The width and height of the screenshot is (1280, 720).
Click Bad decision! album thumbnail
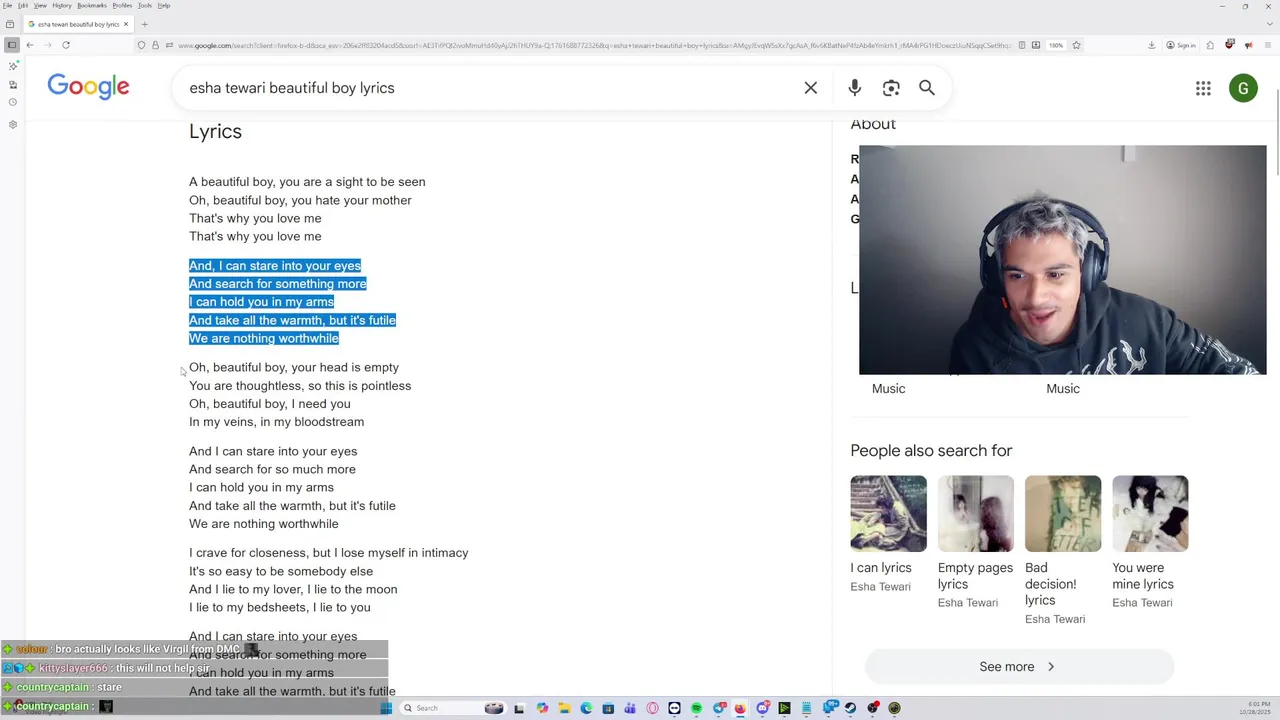pos(1063,514)
